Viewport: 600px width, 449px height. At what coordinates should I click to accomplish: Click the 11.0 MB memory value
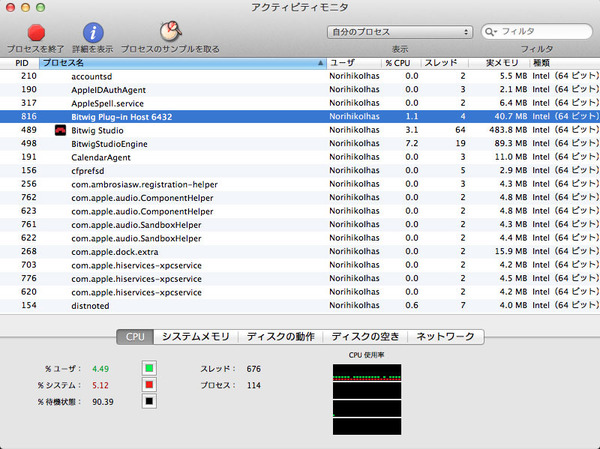click(x=511, y=157)
